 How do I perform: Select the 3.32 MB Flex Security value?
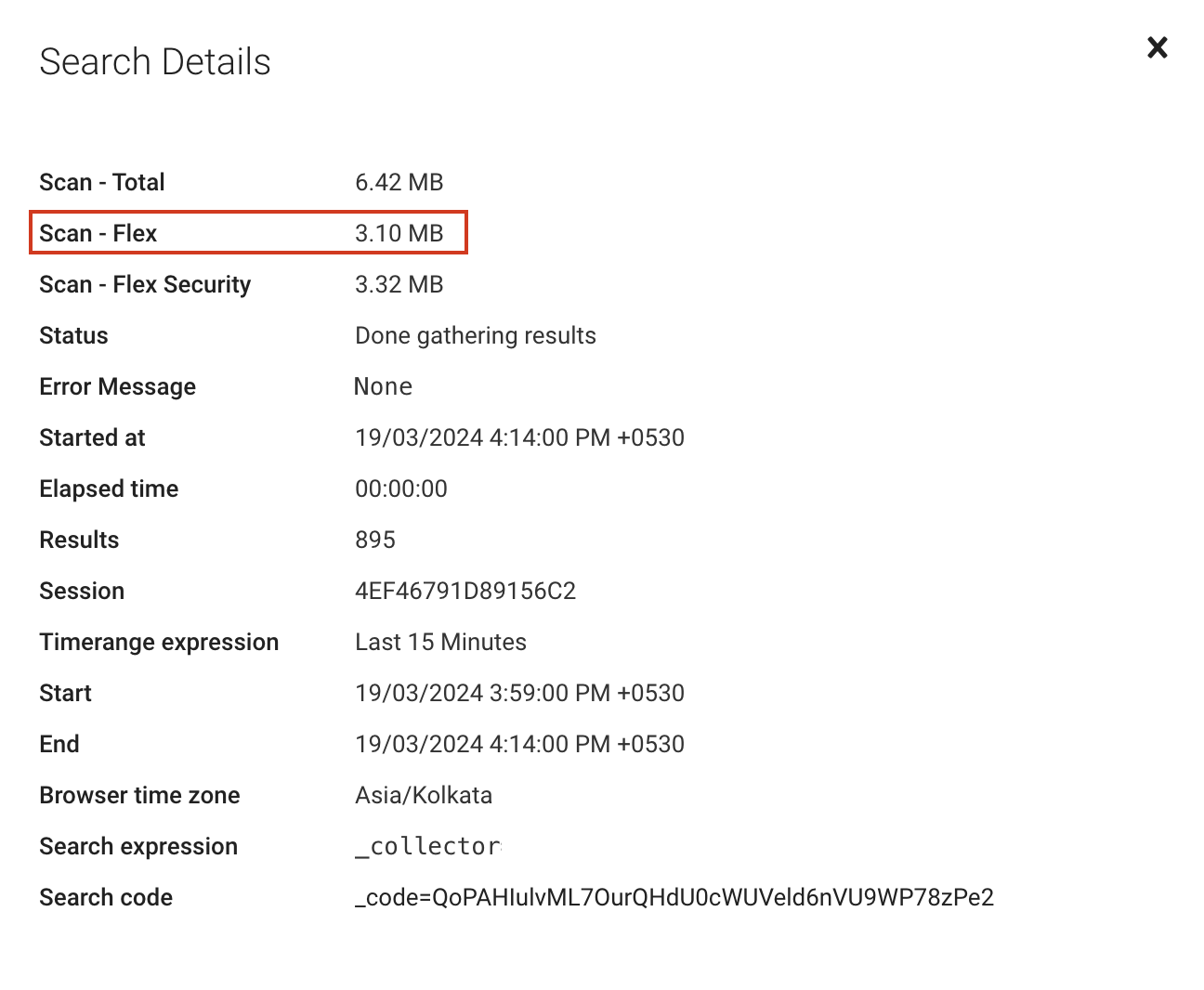click(x=399, y=284)
